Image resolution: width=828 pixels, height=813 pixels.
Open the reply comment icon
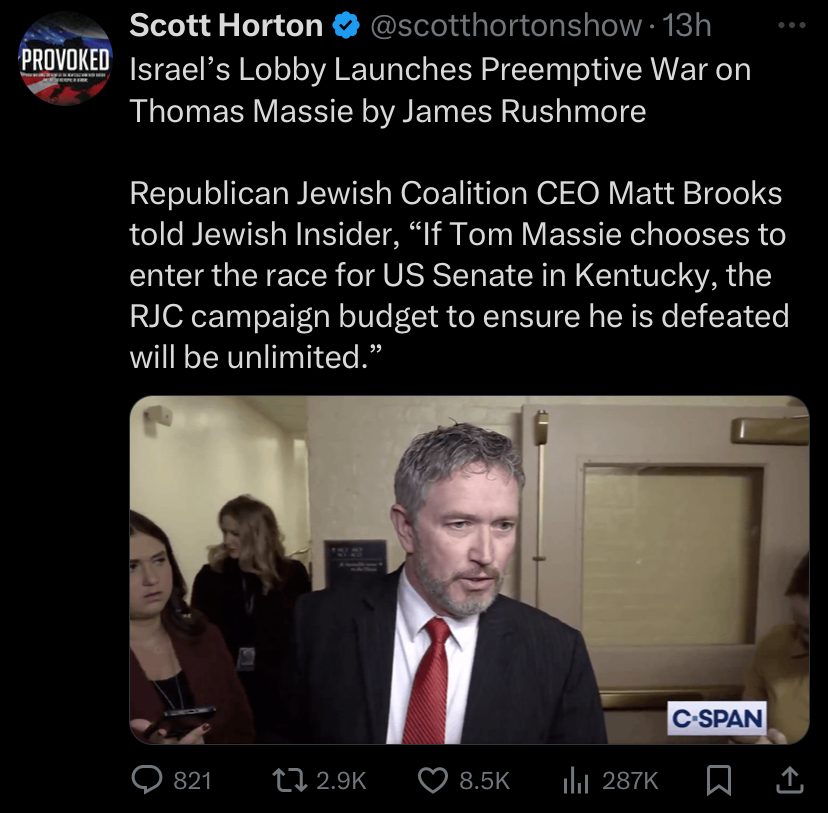(147, 780)
